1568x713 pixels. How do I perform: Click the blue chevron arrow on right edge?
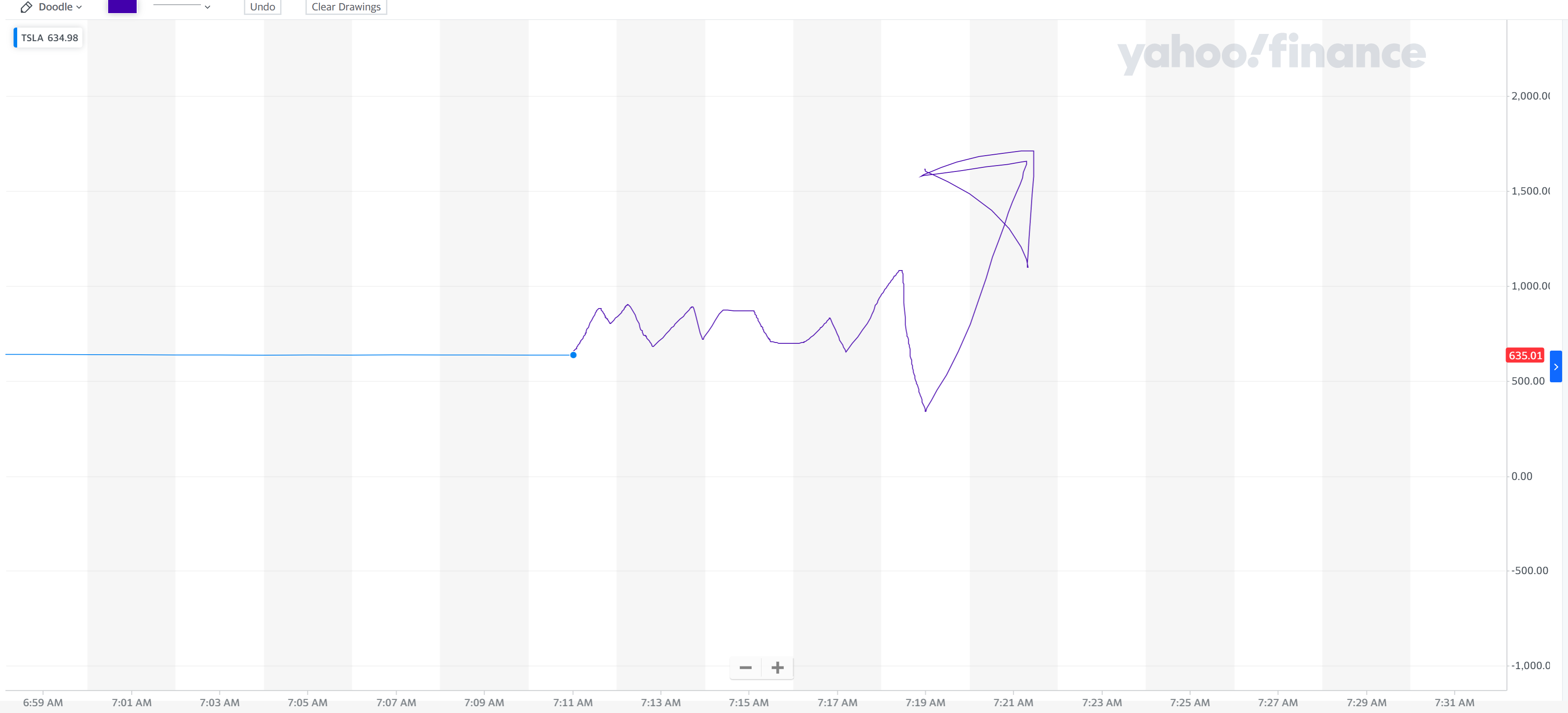coord(1556,366)
